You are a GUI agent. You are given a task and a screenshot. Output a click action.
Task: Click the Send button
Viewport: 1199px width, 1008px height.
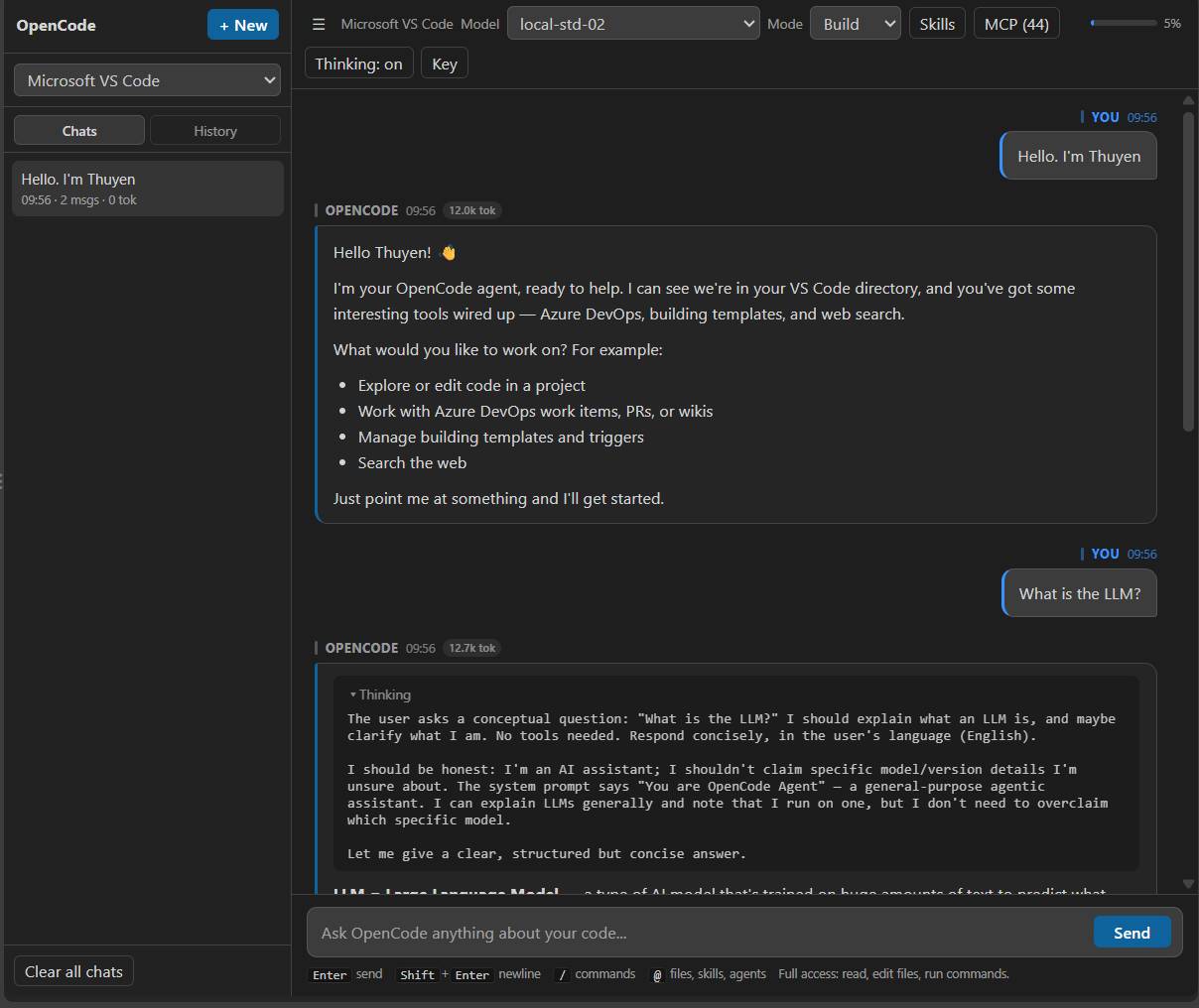pos(1132,933)
